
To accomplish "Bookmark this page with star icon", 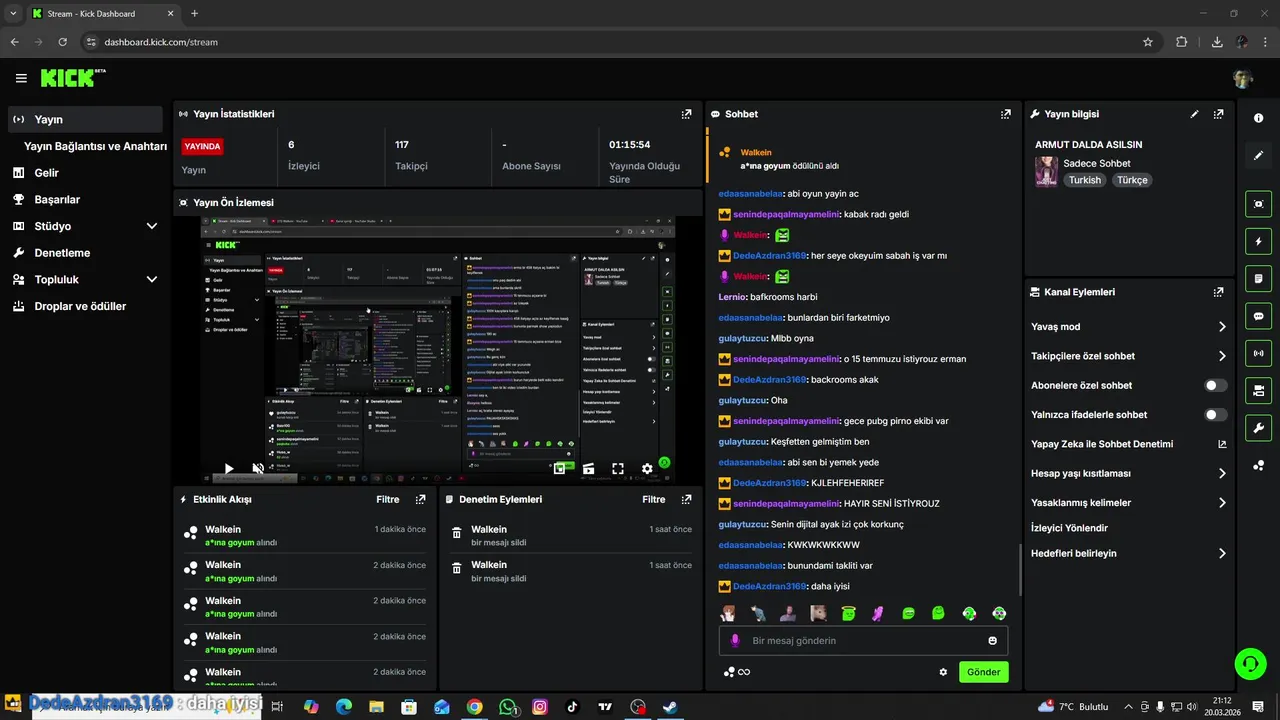I will pyautogui.click(x=1148, y=42).
